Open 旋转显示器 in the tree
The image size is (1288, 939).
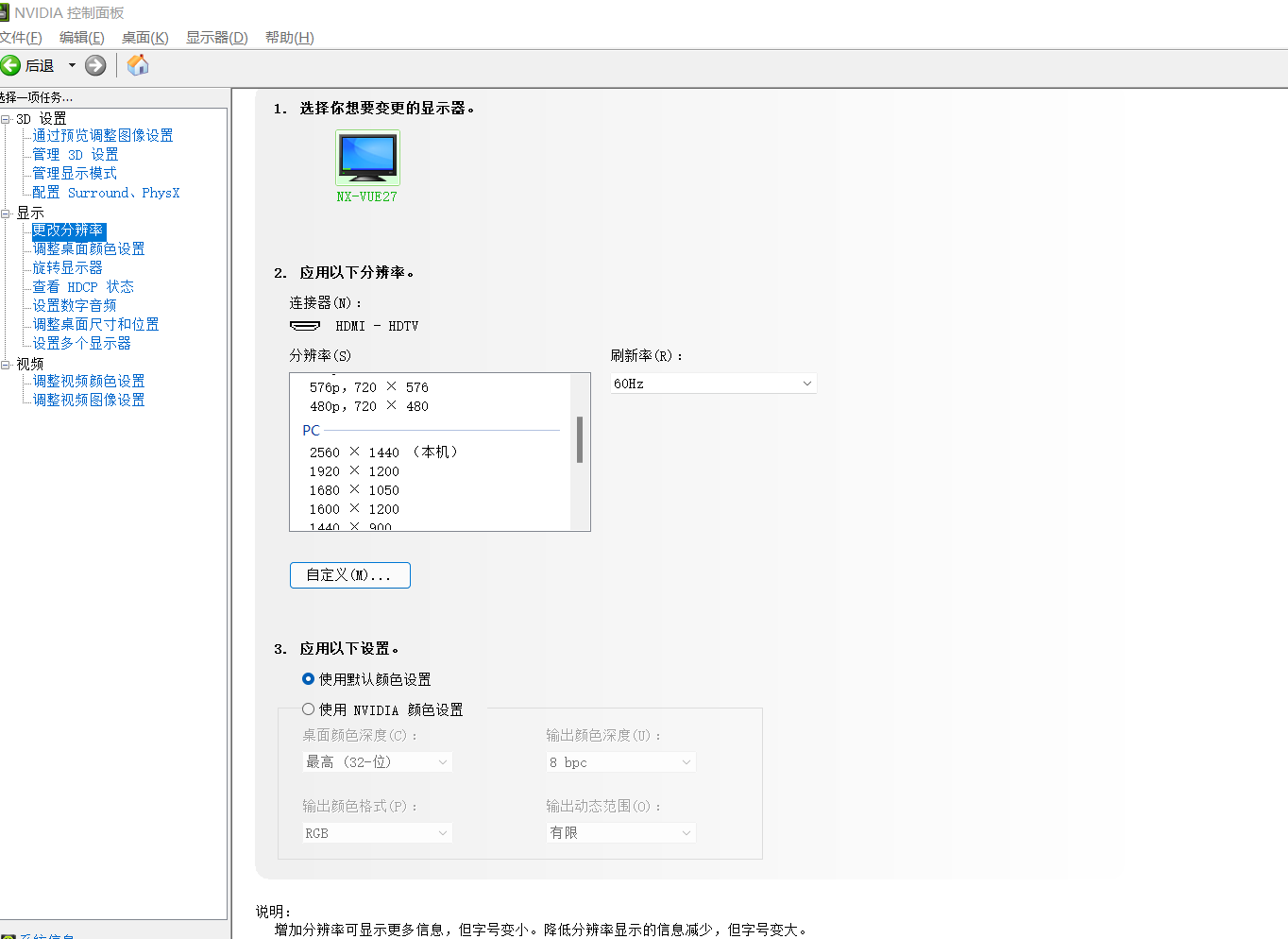pyautogui.click(x=68, y=268)
